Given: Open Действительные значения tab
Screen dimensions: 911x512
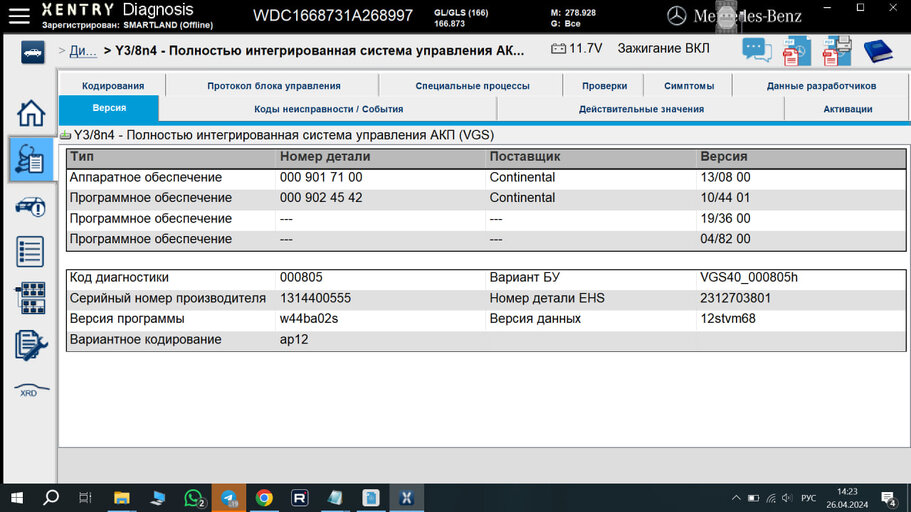Looking at the screenshot, I should click(641, 109).
